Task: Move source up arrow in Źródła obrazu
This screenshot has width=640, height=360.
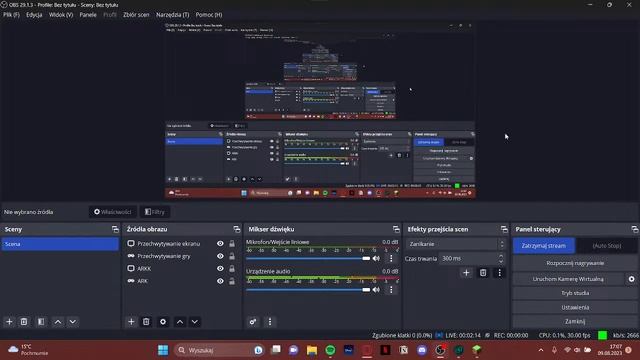Action: pos(180,322)
